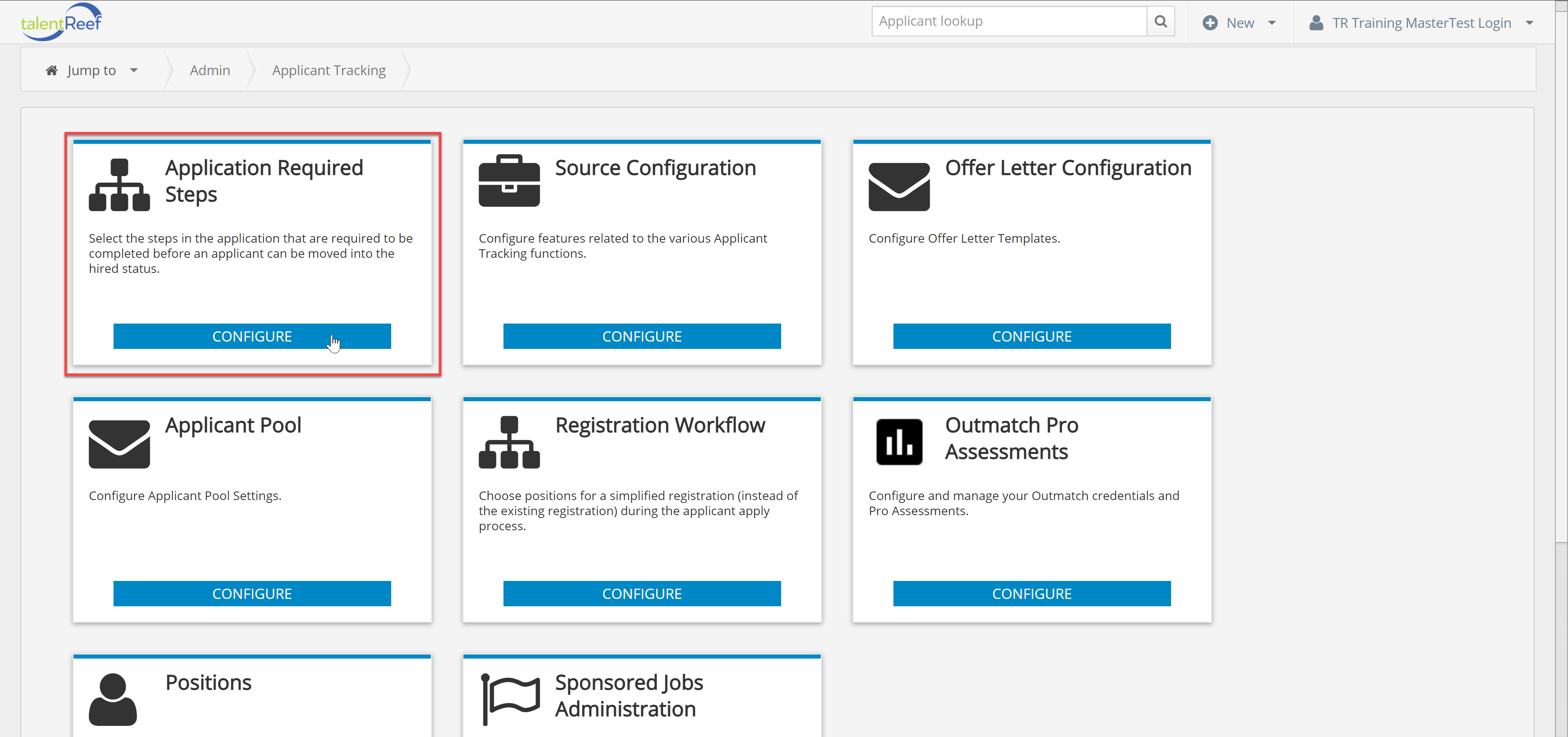Click the Sponsored Jobs Administration title
The height and width of the screenshot is (737, 1568).
pos(629,696)
